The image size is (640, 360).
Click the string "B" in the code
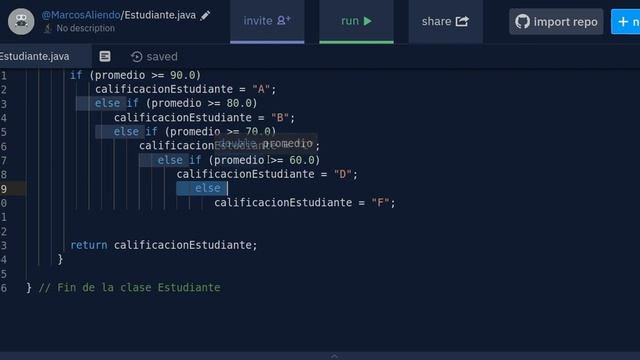coord(280,118)
